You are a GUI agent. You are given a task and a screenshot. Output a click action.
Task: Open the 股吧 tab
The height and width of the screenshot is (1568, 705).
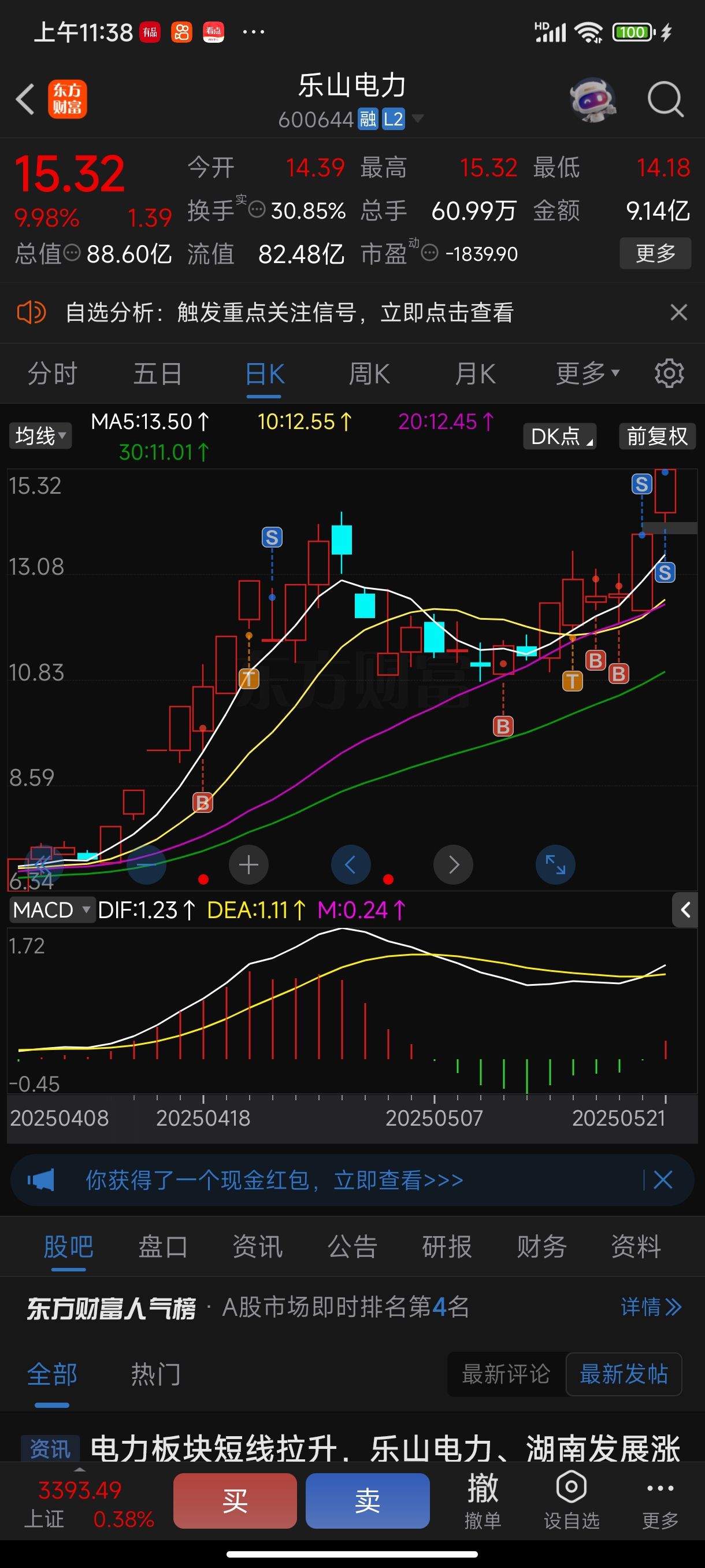coord(69,1246)
